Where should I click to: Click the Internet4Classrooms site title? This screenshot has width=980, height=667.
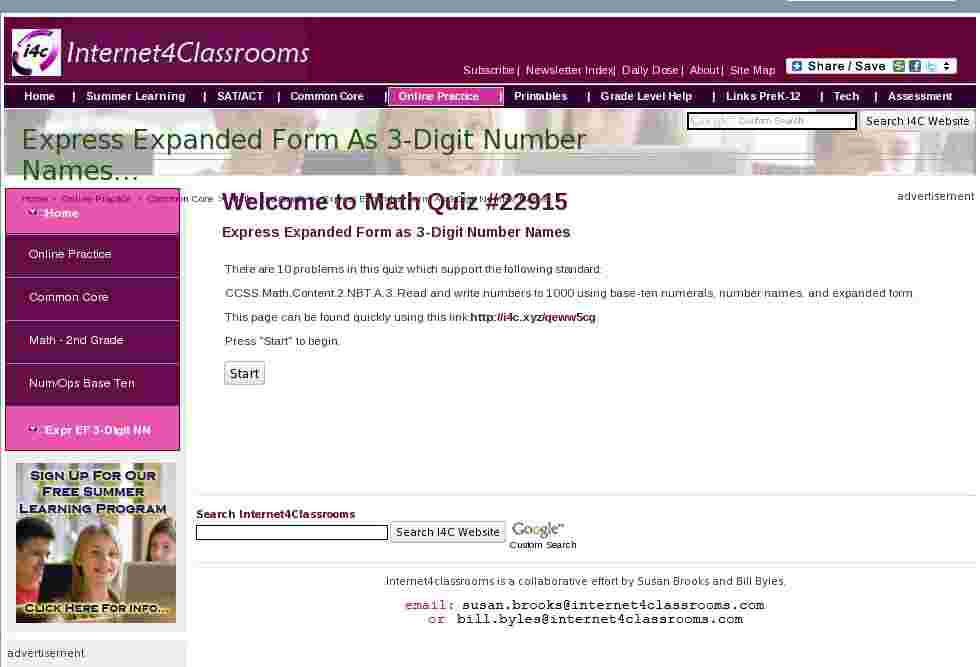[x=188, y=53]
